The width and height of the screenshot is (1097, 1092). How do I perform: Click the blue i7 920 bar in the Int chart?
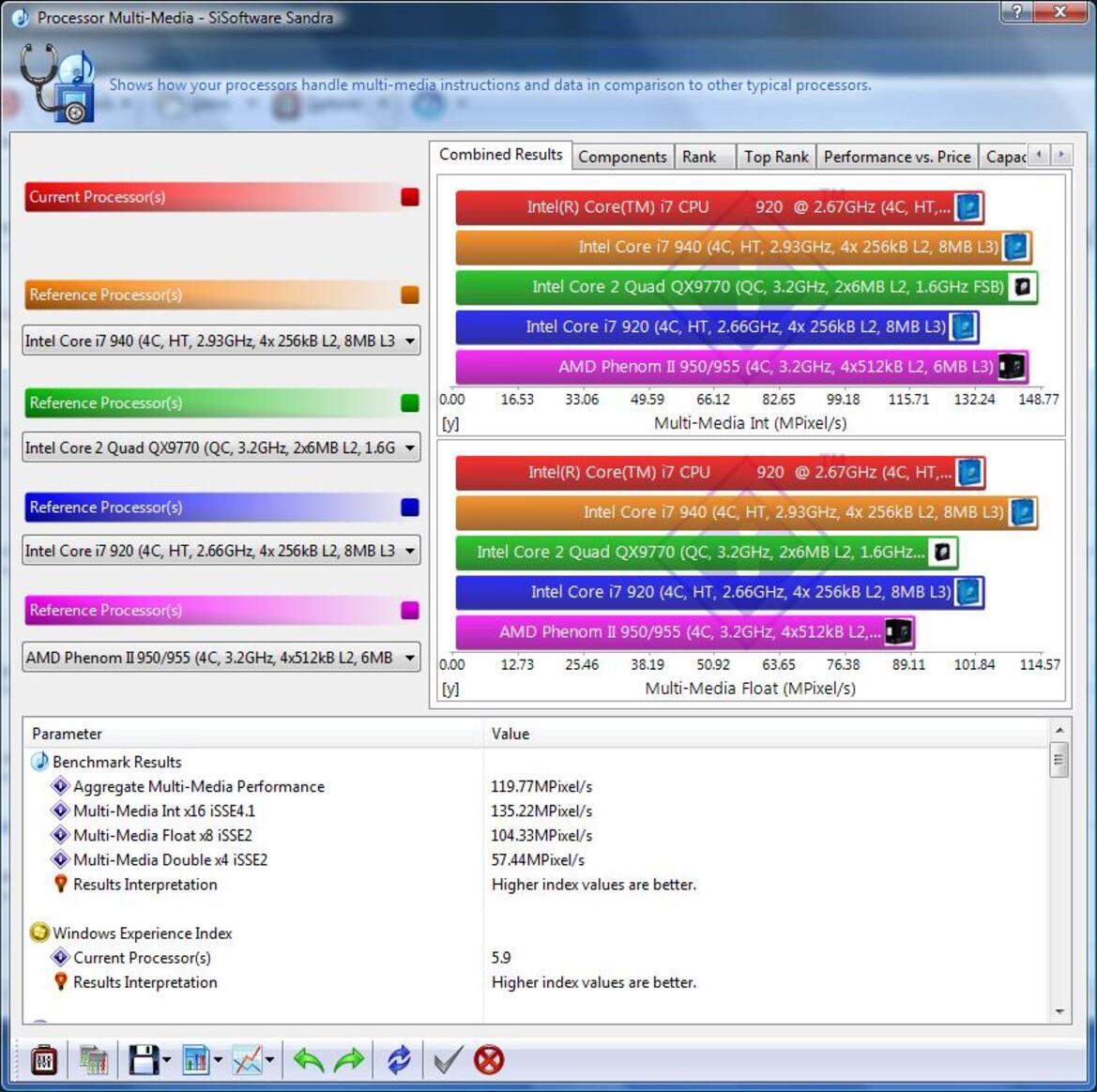pyautogui.click(x=717, y=327)
